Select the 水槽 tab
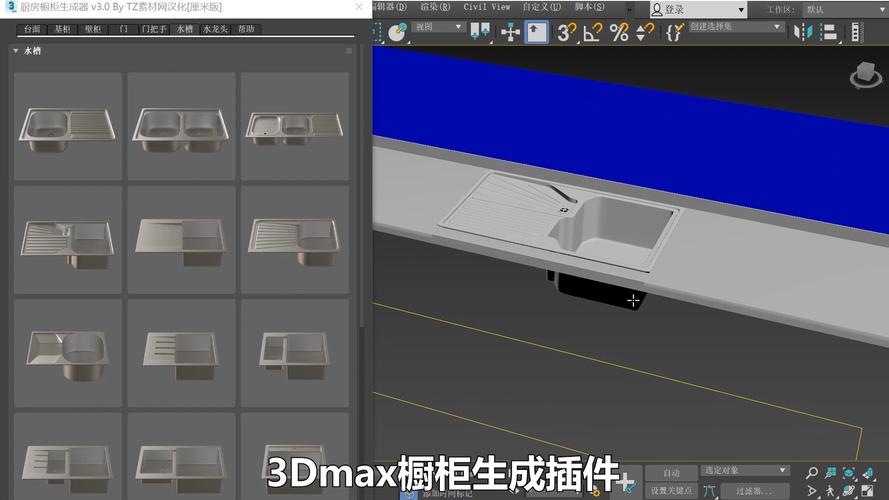889x500 pixels. coord(185,29)
